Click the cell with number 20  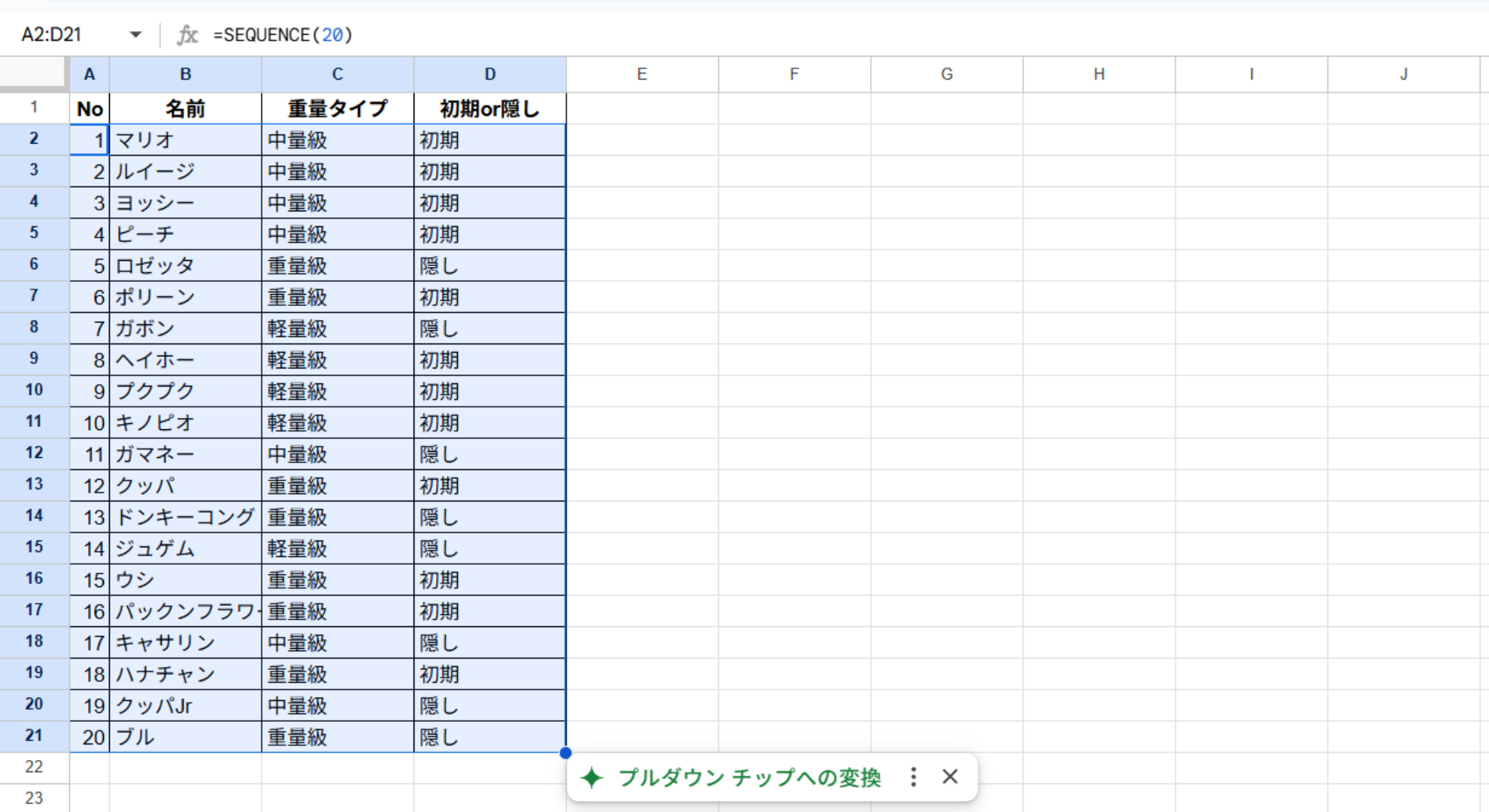pyautogui.click(x=89, y=737)
